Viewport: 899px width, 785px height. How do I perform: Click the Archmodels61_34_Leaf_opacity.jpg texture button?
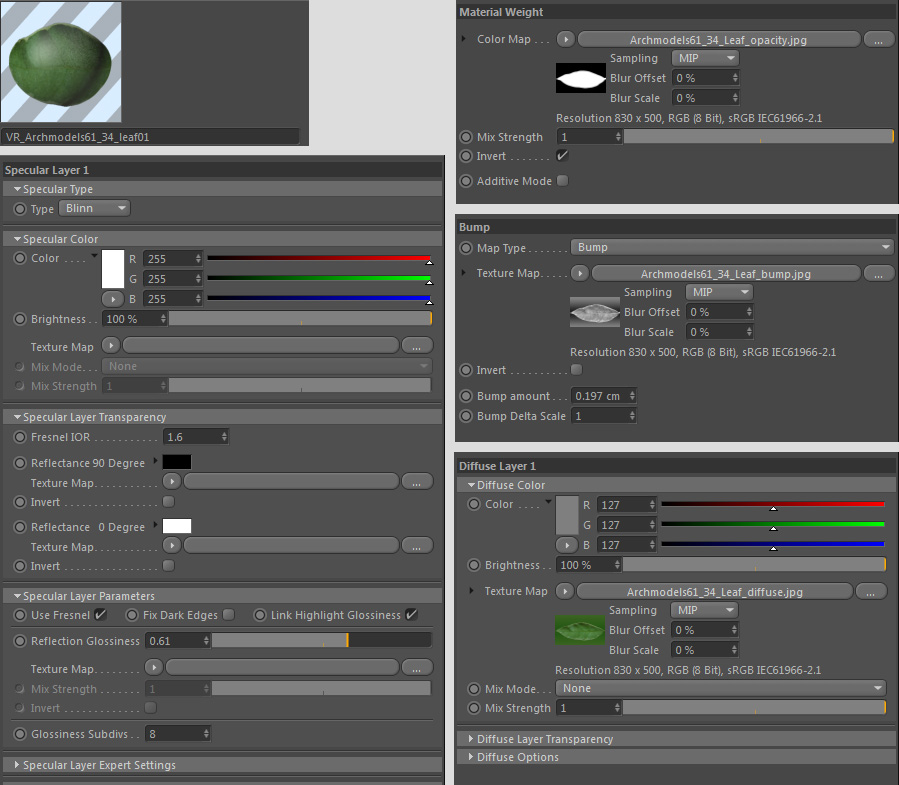pos(718,40)
